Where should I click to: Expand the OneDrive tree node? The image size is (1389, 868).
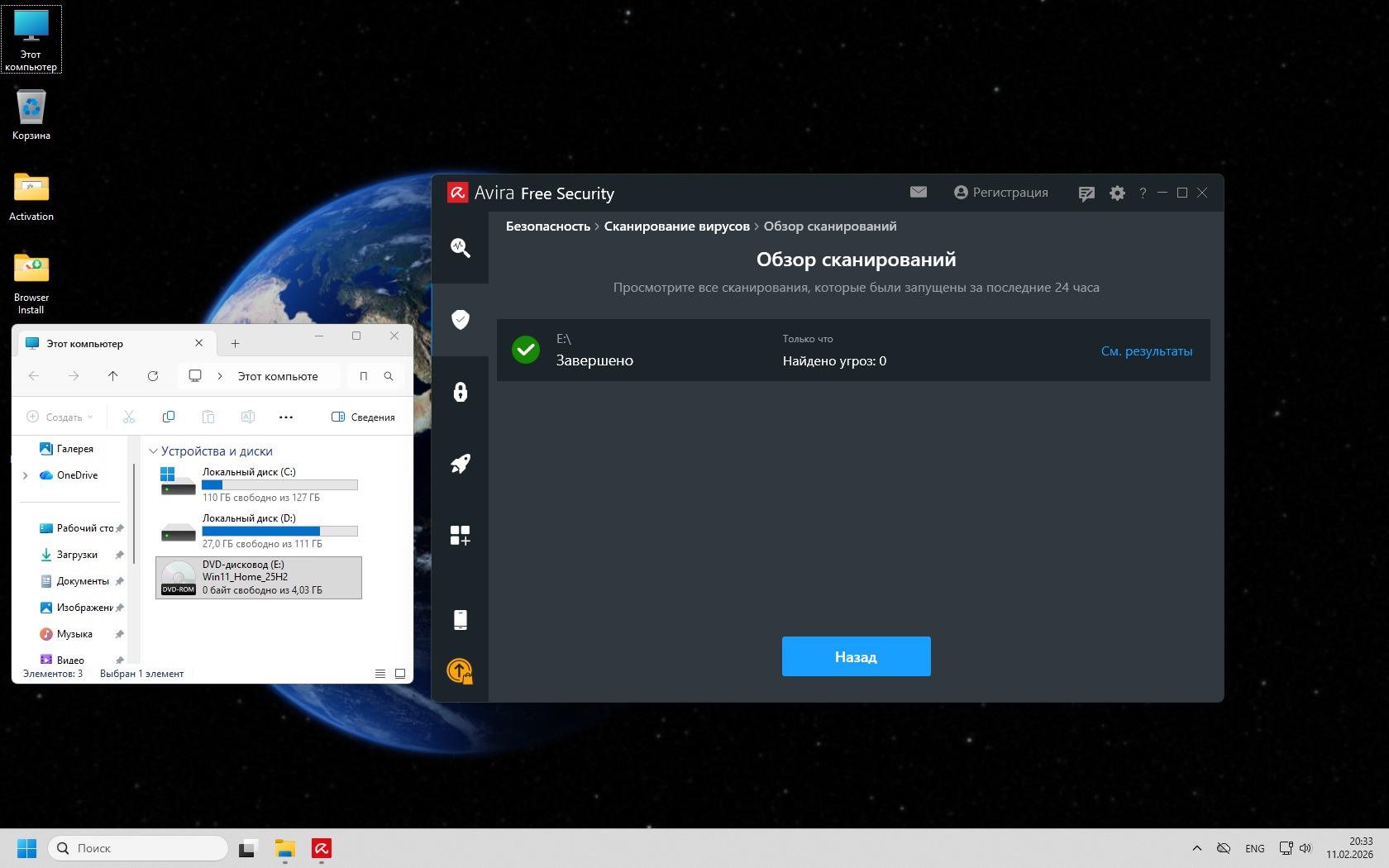coord(26,475)
